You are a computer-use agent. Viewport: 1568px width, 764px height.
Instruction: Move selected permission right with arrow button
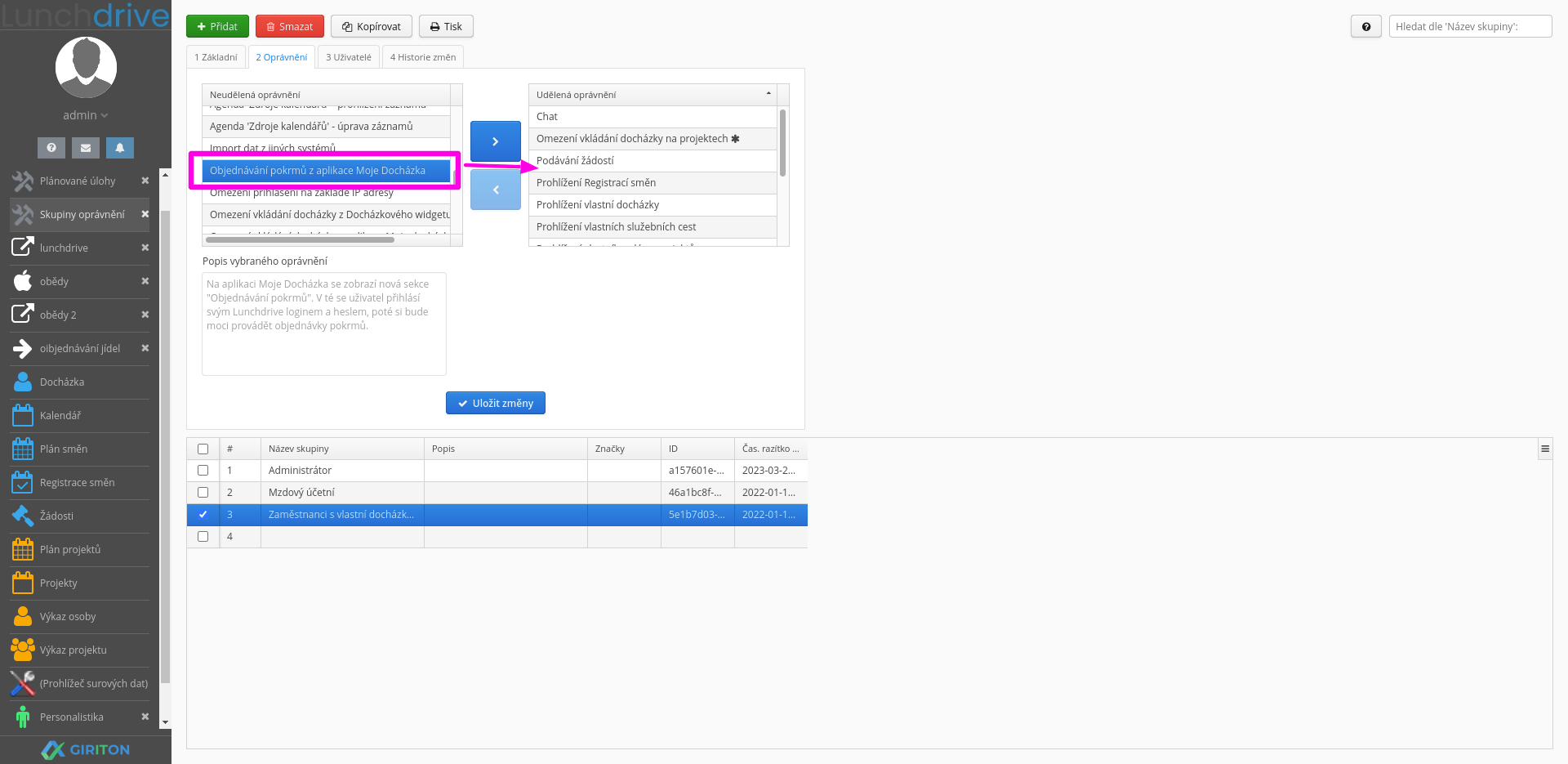point(496,141)
